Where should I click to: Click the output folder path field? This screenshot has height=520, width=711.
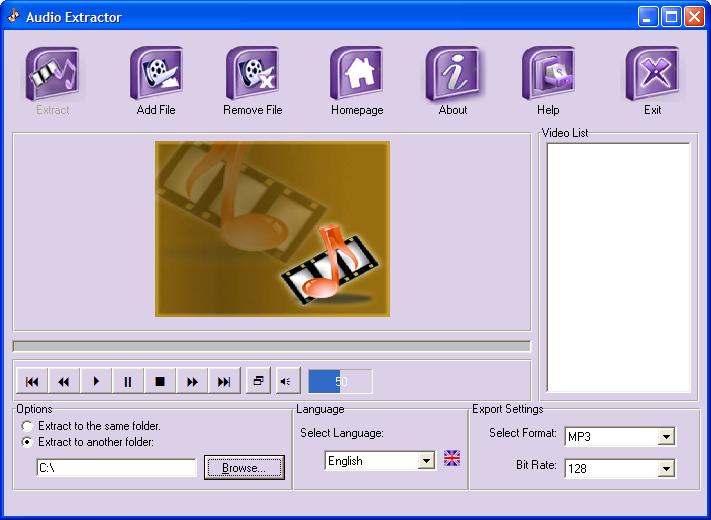(x=116, y=467)
